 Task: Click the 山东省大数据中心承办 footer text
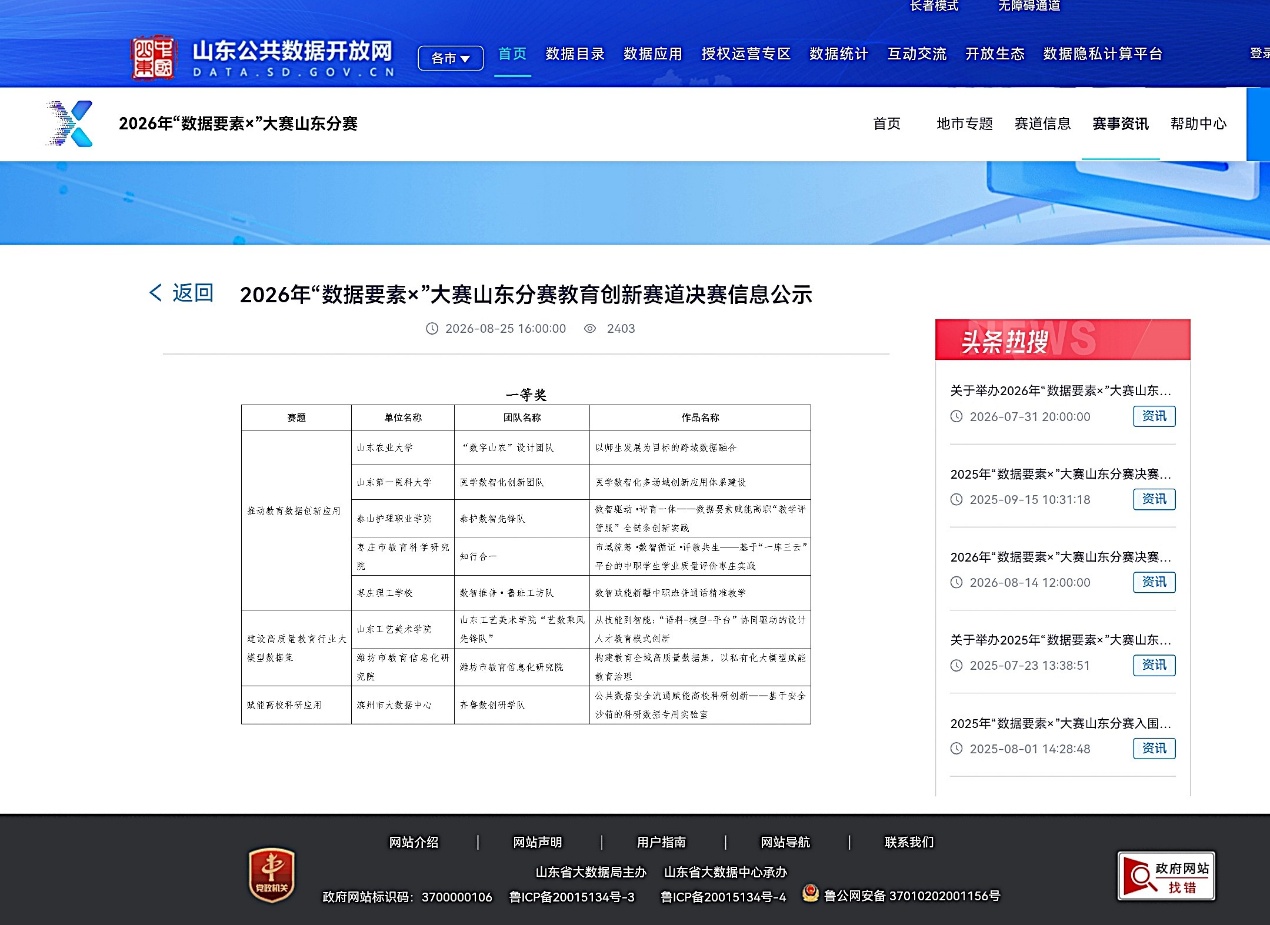[x=726, y=872]
